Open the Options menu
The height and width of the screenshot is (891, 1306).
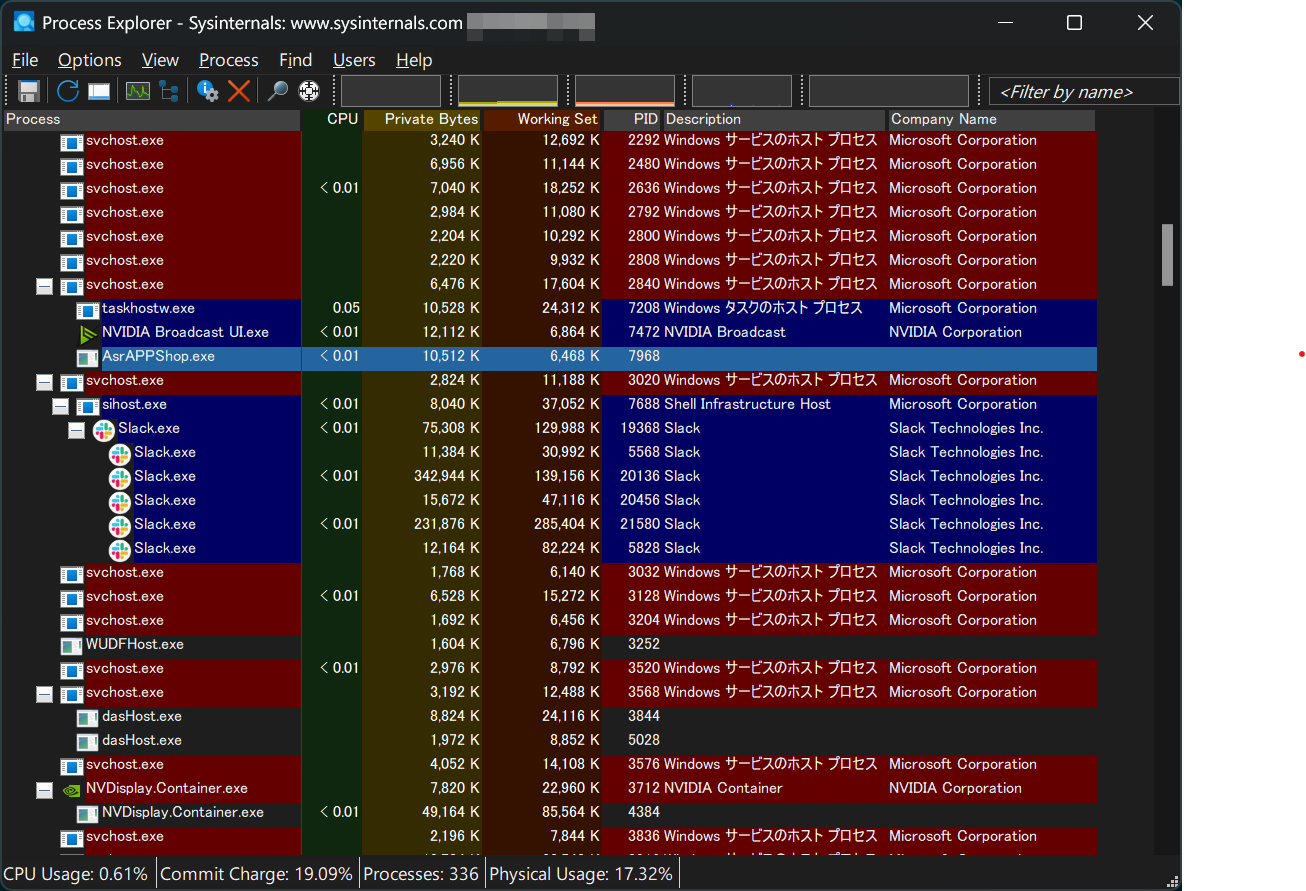tap(90, 60)
